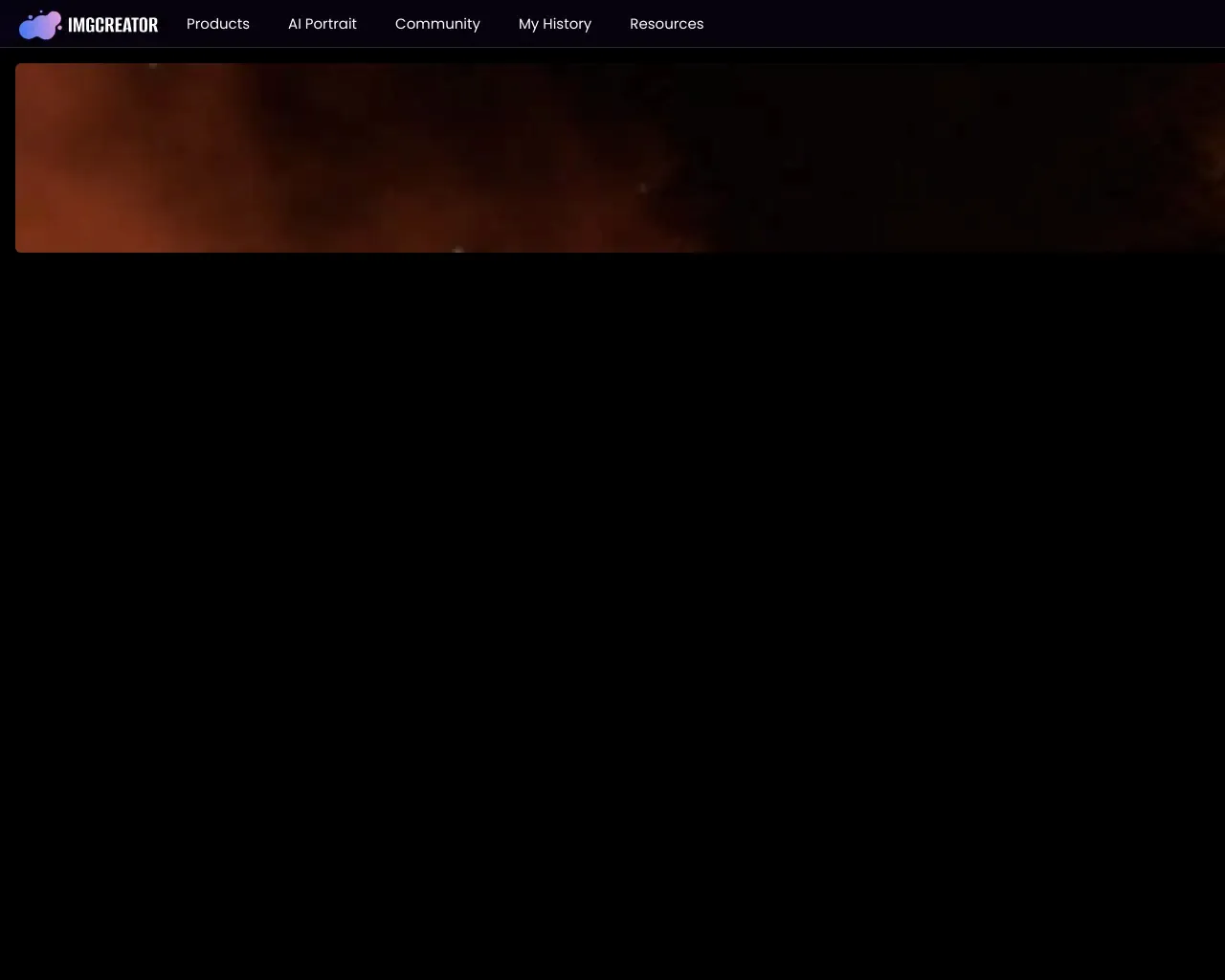Open the Resources menu

coord(667,24)
